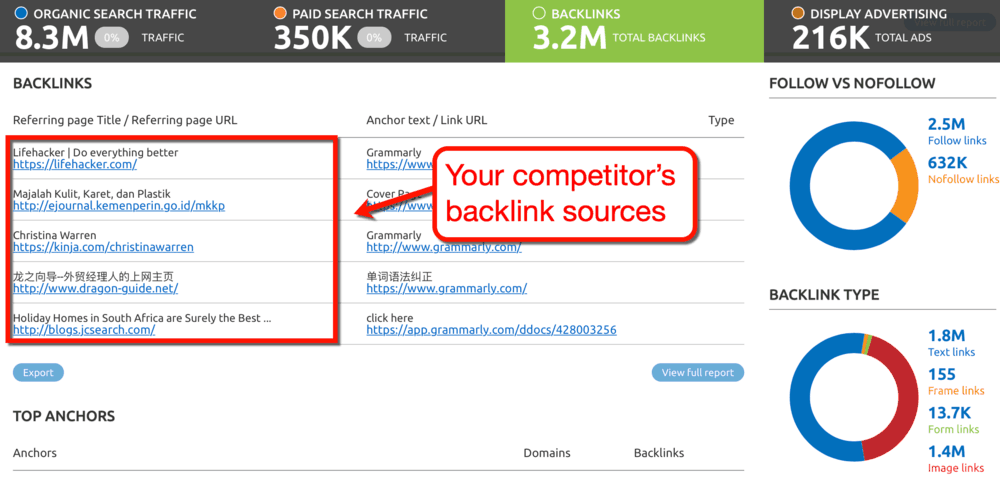The width and height of the screenshot is (1000, 480).
Task: Click the 3.2M total backlinks figure
Action: 570,38
